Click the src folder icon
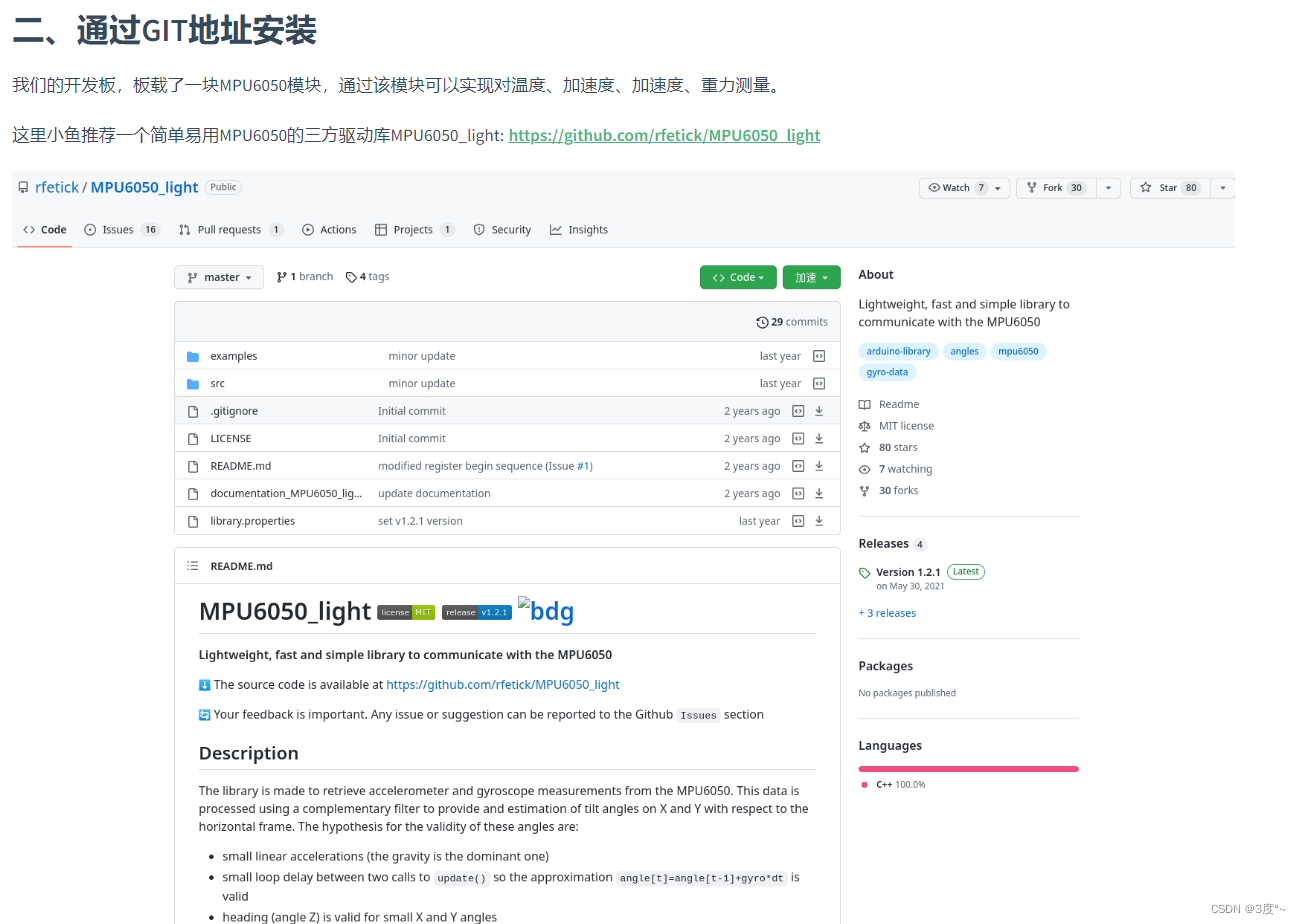The width and height of the screenshot is (1301, 924). pos(193,383)
